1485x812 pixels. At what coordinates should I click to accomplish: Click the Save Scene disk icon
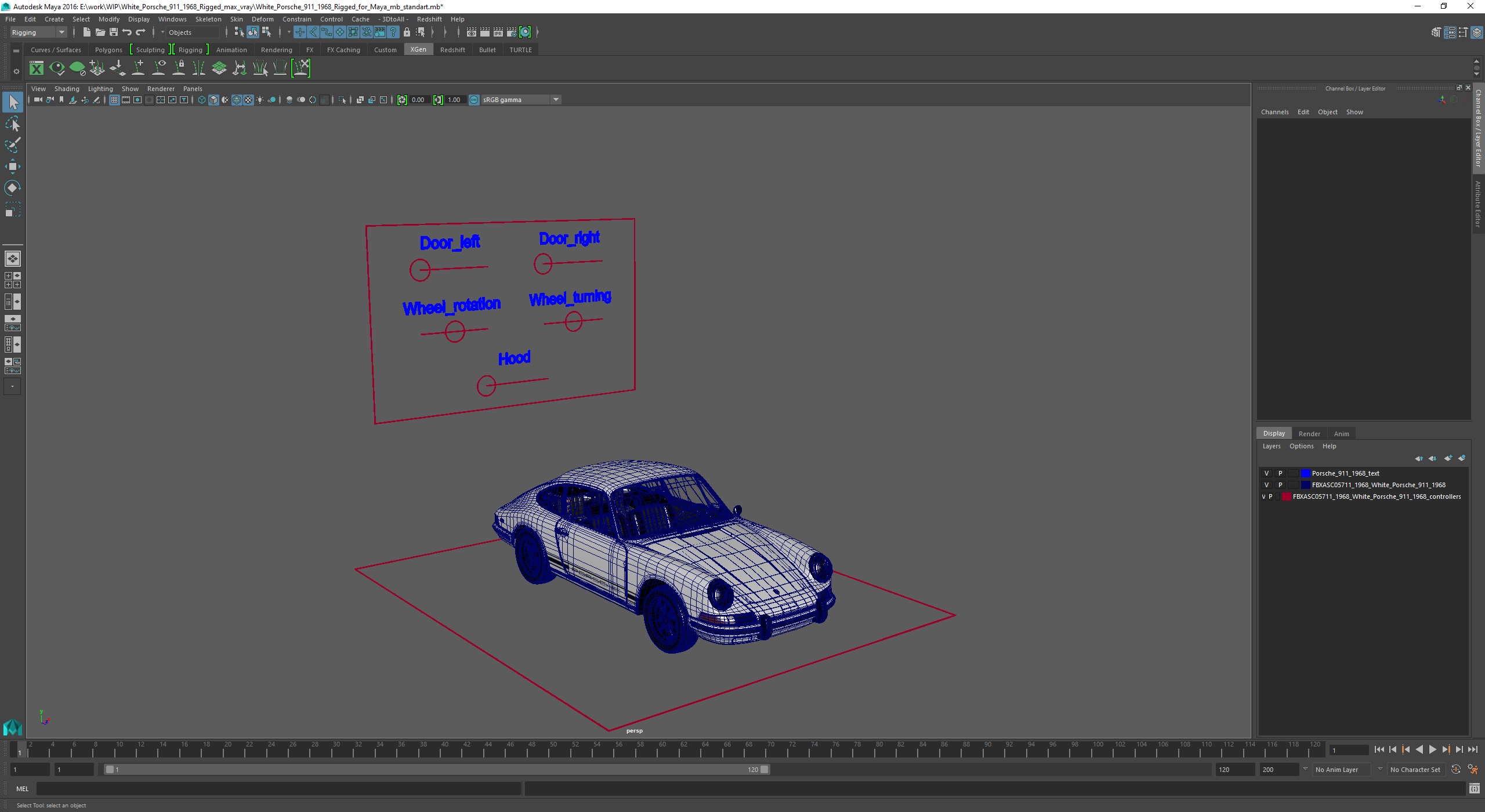click(x=113, y=32)
